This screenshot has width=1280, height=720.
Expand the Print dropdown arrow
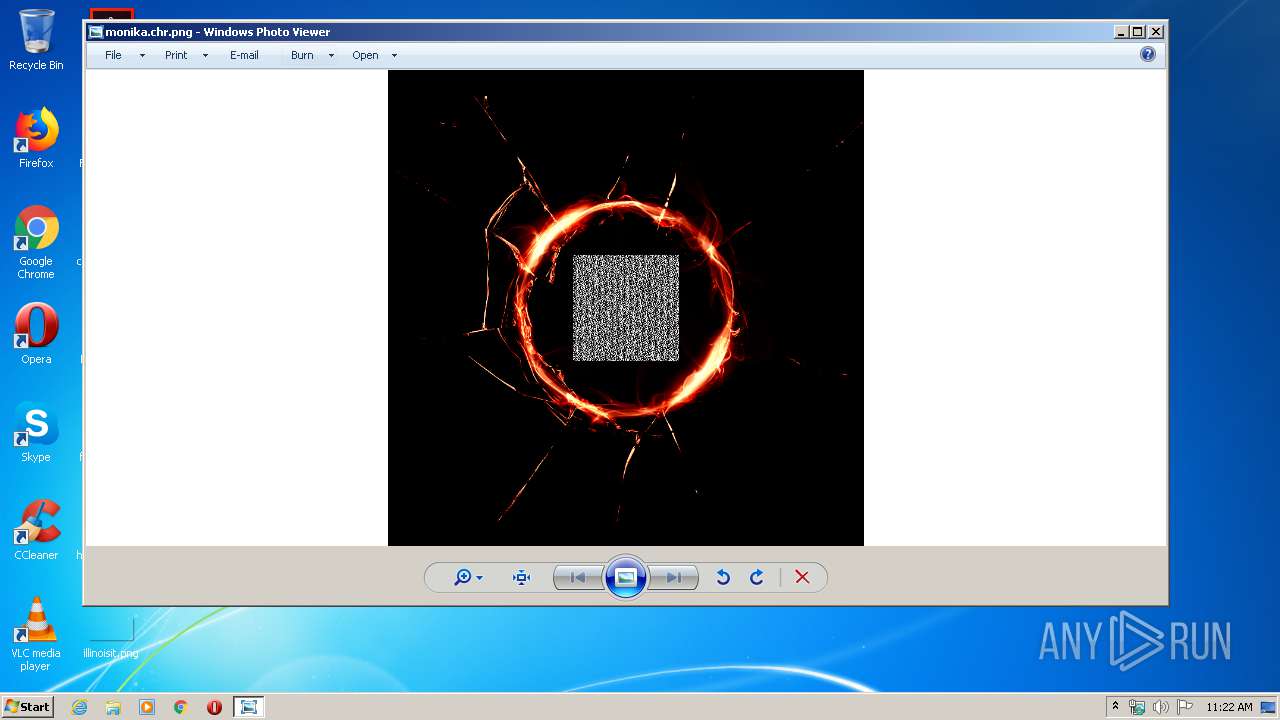pos(205,56)
